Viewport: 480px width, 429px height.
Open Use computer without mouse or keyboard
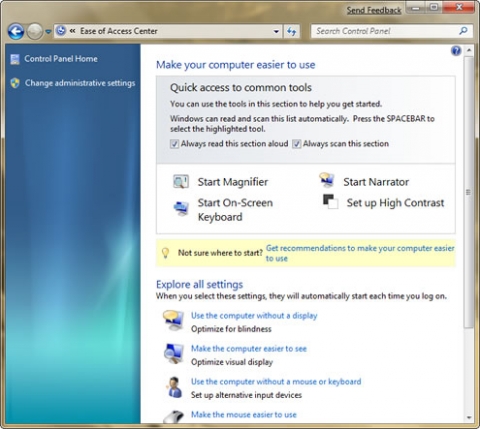pos(276,382)
